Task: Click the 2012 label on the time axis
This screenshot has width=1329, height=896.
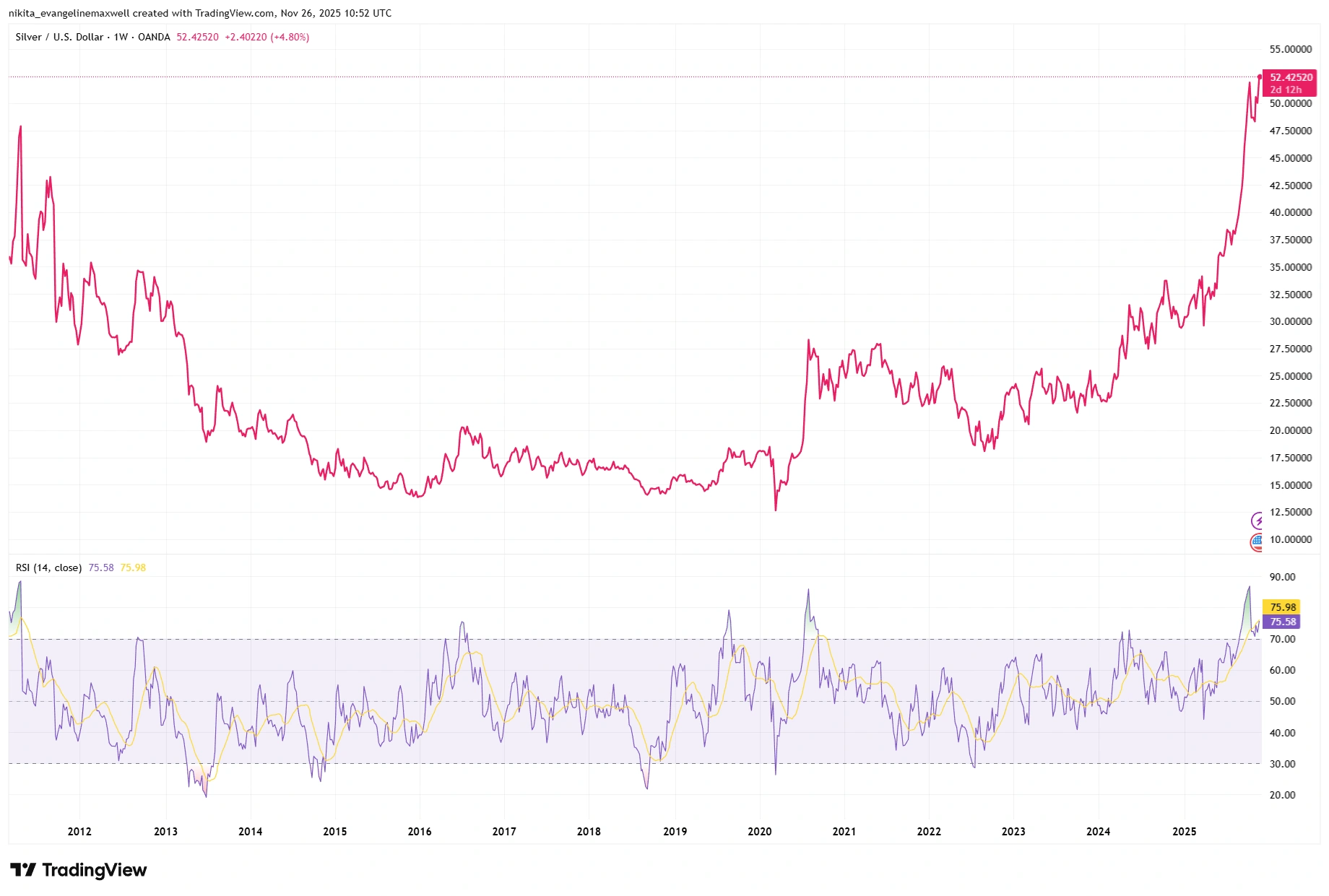Action: coord(79,832)
